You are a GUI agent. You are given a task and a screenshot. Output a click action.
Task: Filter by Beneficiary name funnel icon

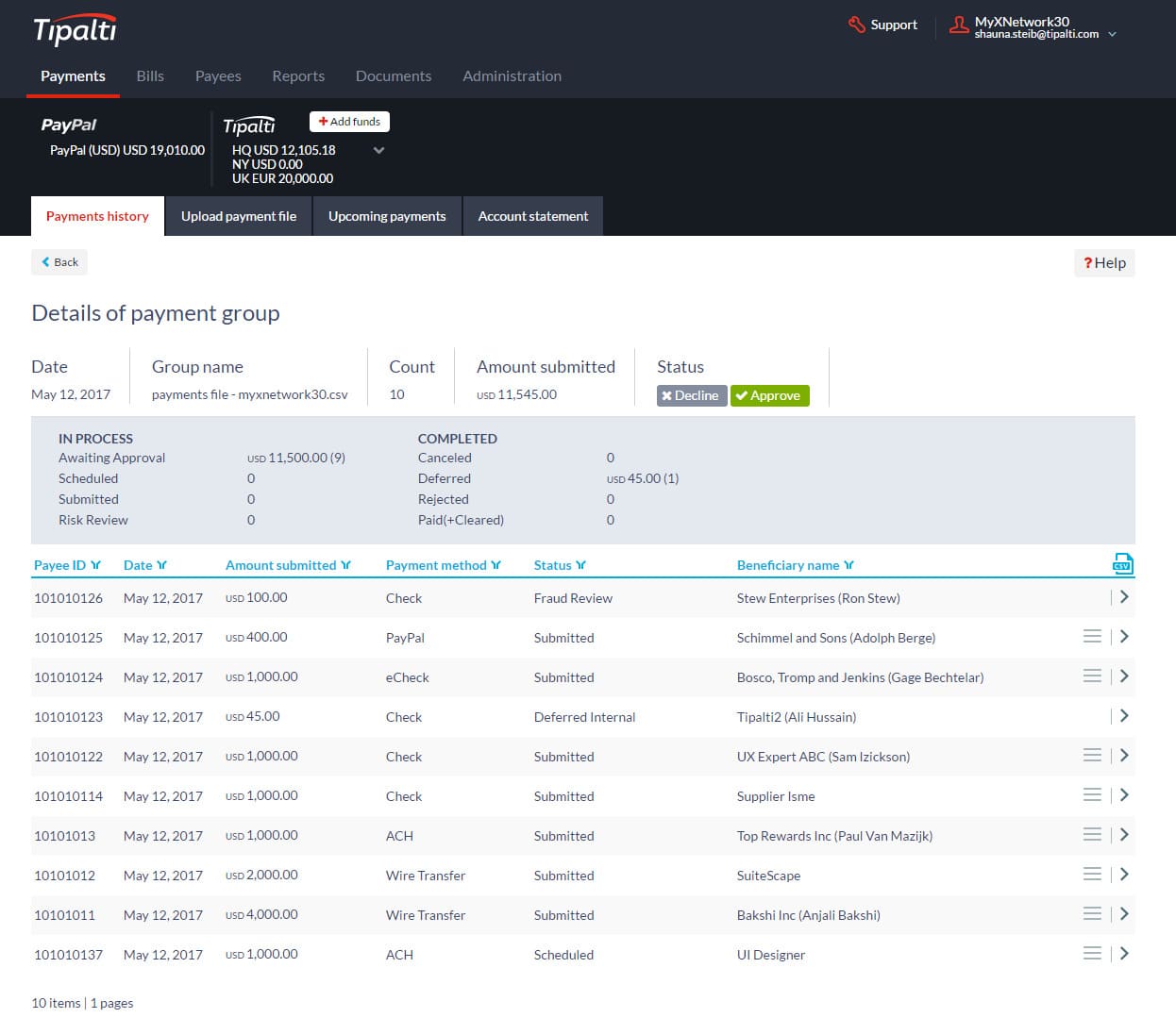[x=848, y=565]
